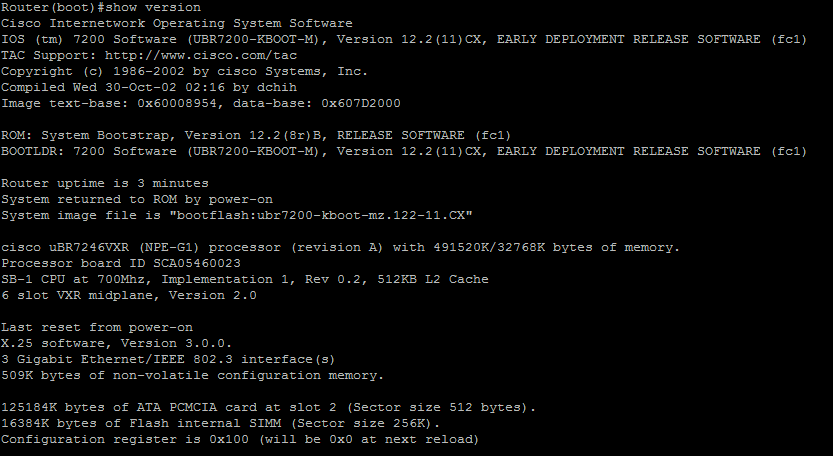
Task: Click the text "Router uptime is 3 minutes"
Action: [x=105, y=183]
